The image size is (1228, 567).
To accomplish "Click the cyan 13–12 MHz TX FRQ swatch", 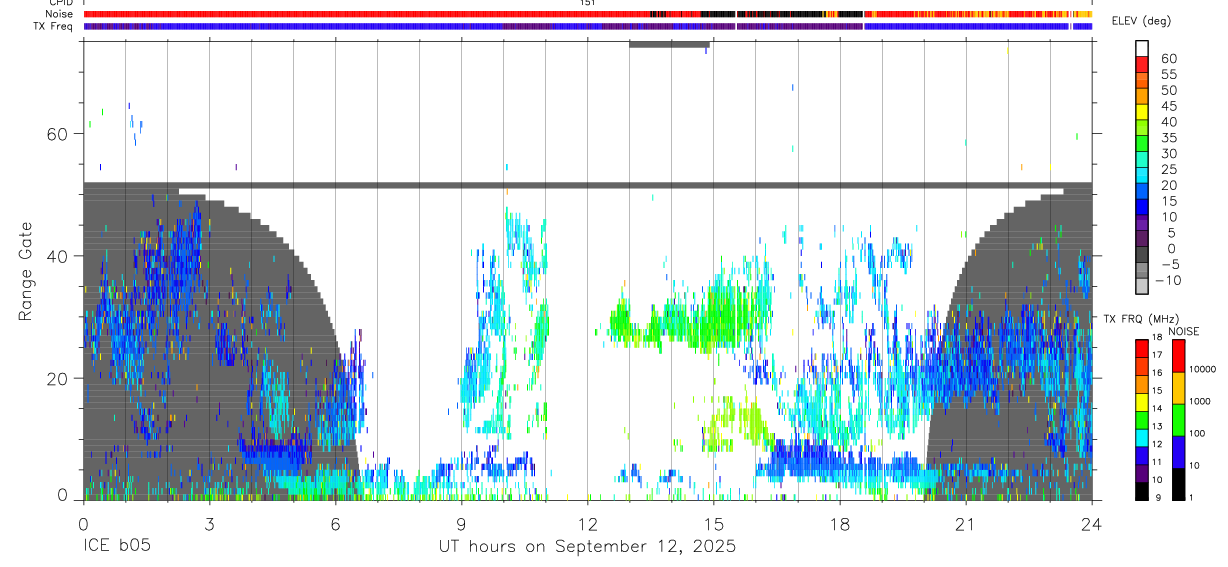I will pyautogui.click(x=1142, y=437).
